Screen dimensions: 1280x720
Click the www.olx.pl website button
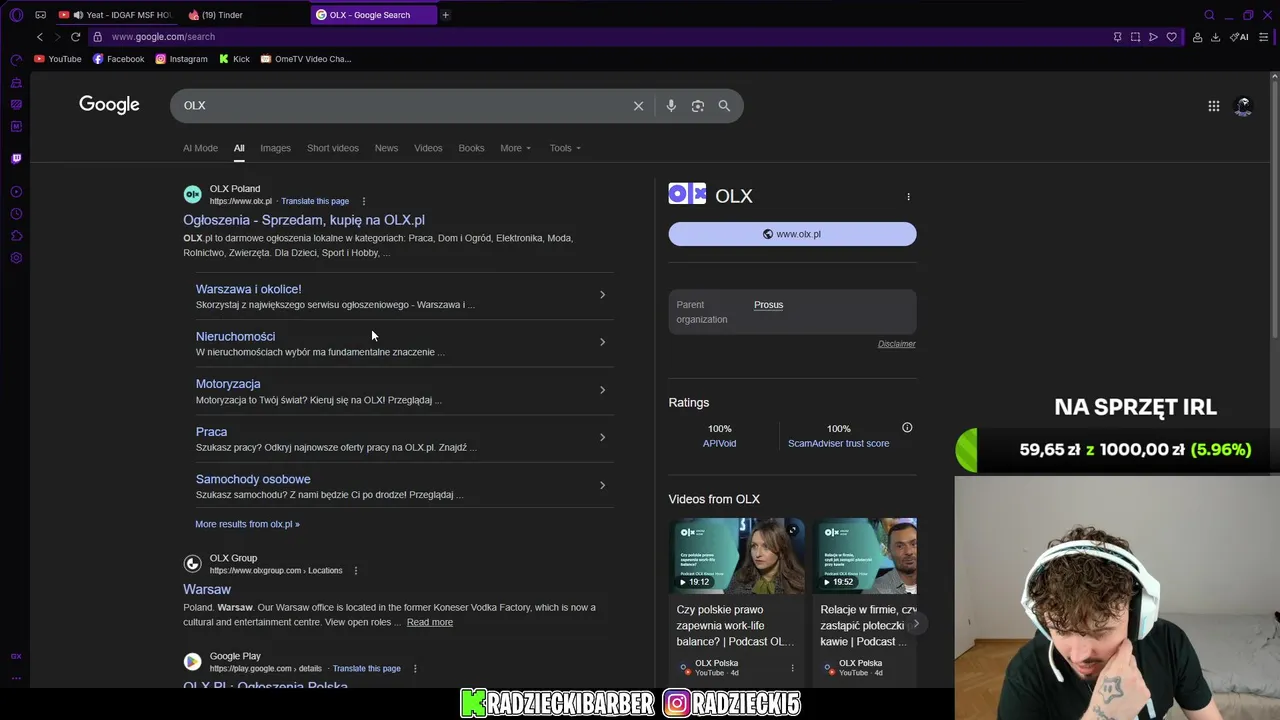(x=792, y=234)
